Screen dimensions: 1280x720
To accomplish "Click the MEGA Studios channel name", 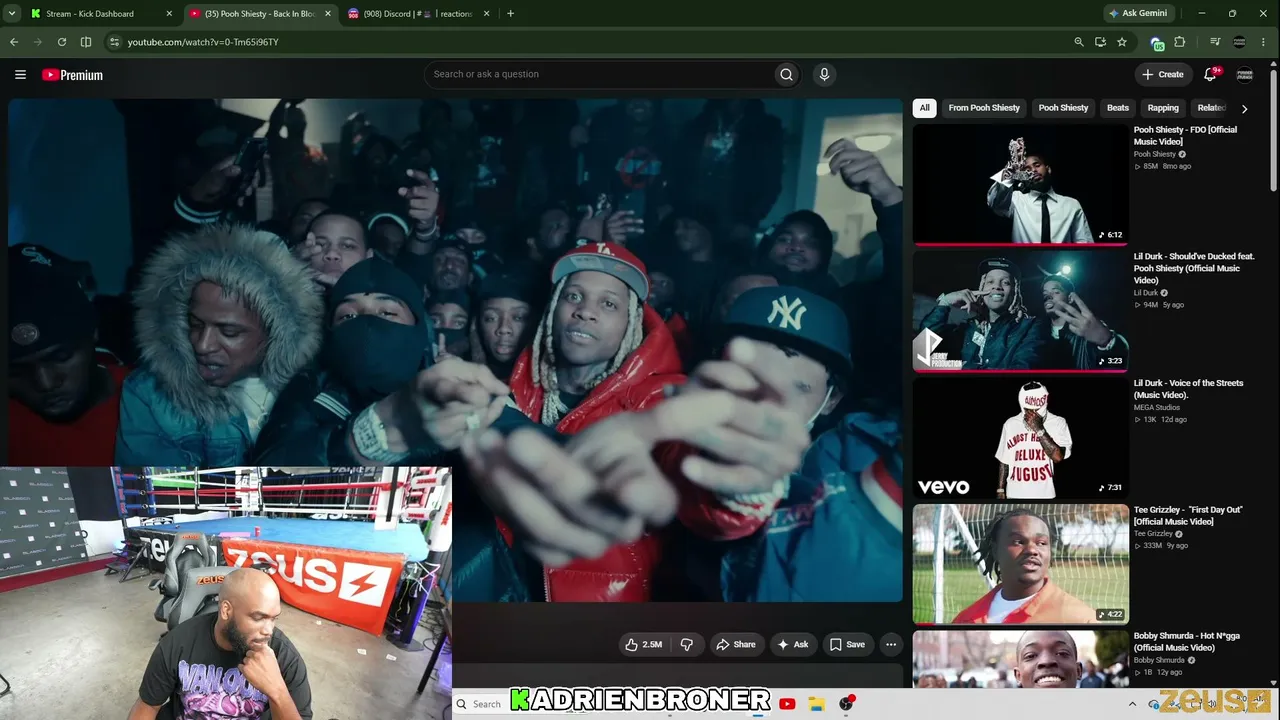I will coord(1157,408).
